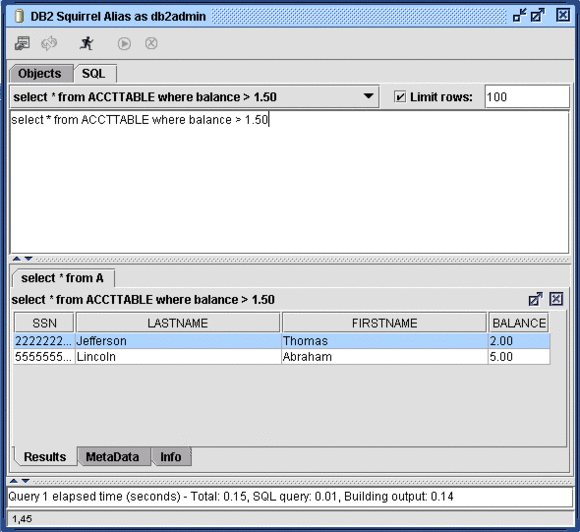This screenshot has width=580, height=532.
Task: Open the Info tab
Action: pos(171,457)
